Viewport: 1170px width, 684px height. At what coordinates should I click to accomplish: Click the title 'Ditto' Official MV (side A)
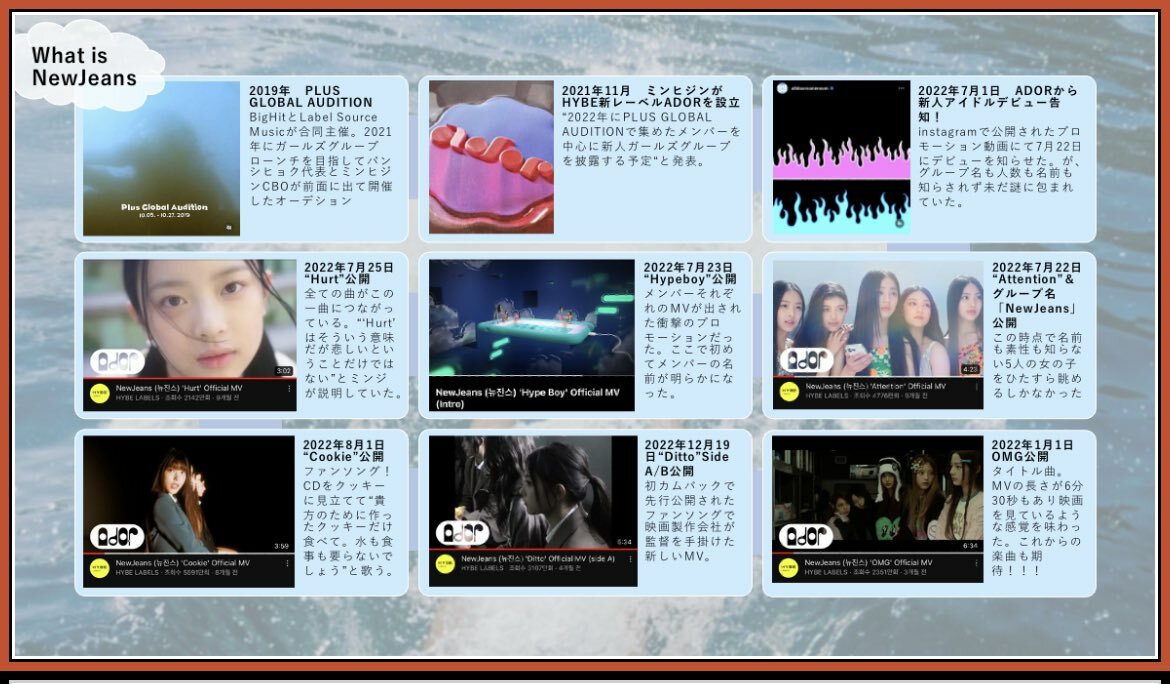[x=538, y=559]
